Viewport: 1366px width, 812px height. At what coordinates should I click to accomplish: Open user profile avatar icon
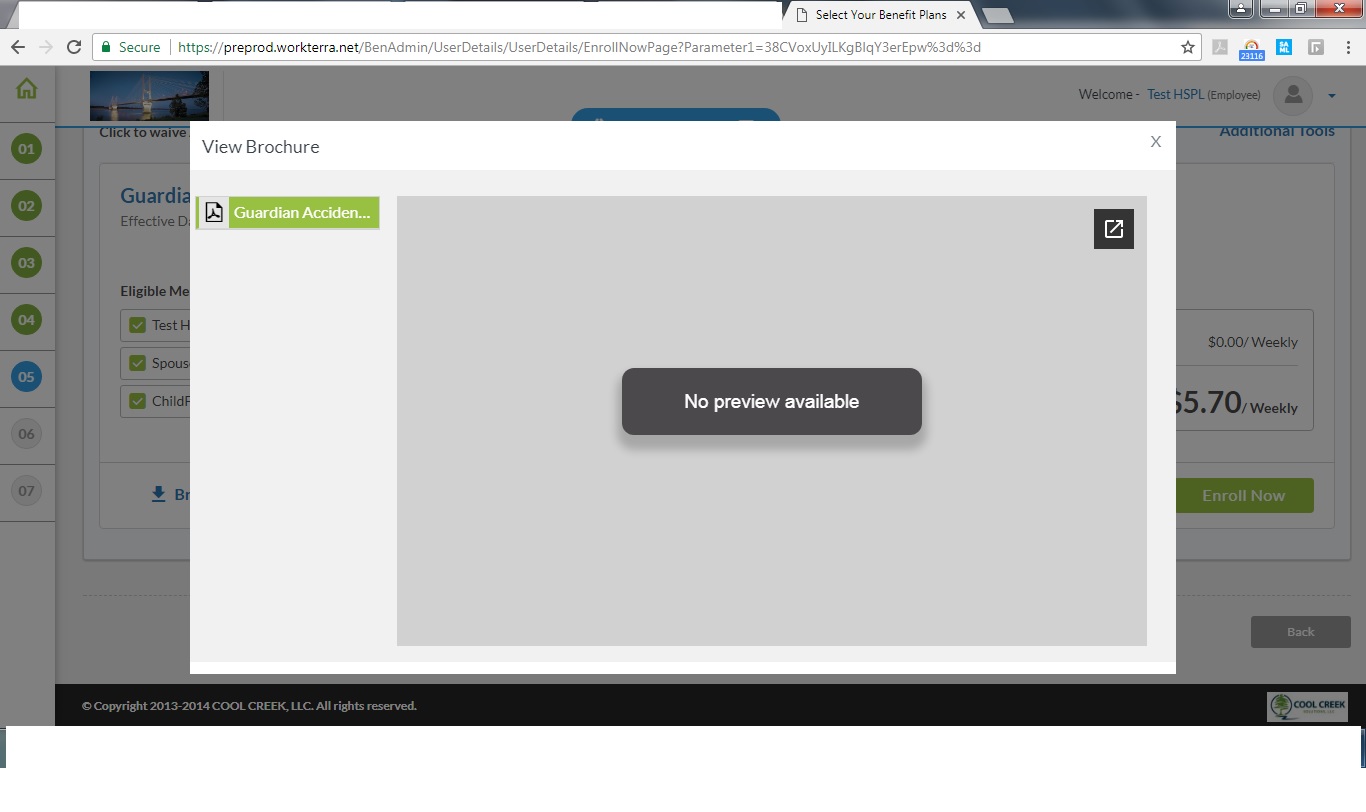(x=1293, y=95)
